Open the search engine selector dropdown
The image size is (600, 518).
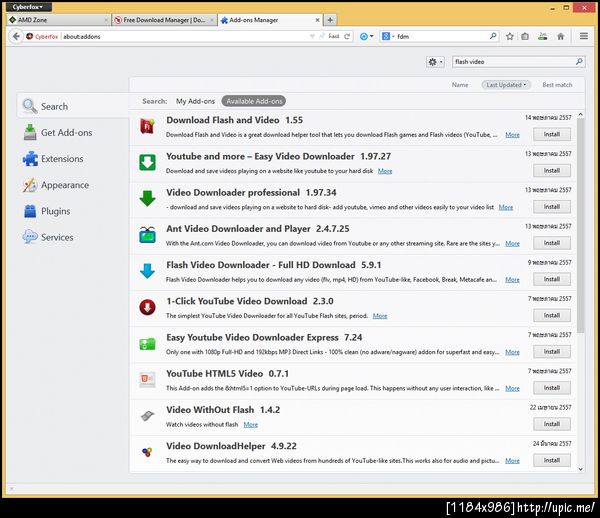tap(388, 36)
